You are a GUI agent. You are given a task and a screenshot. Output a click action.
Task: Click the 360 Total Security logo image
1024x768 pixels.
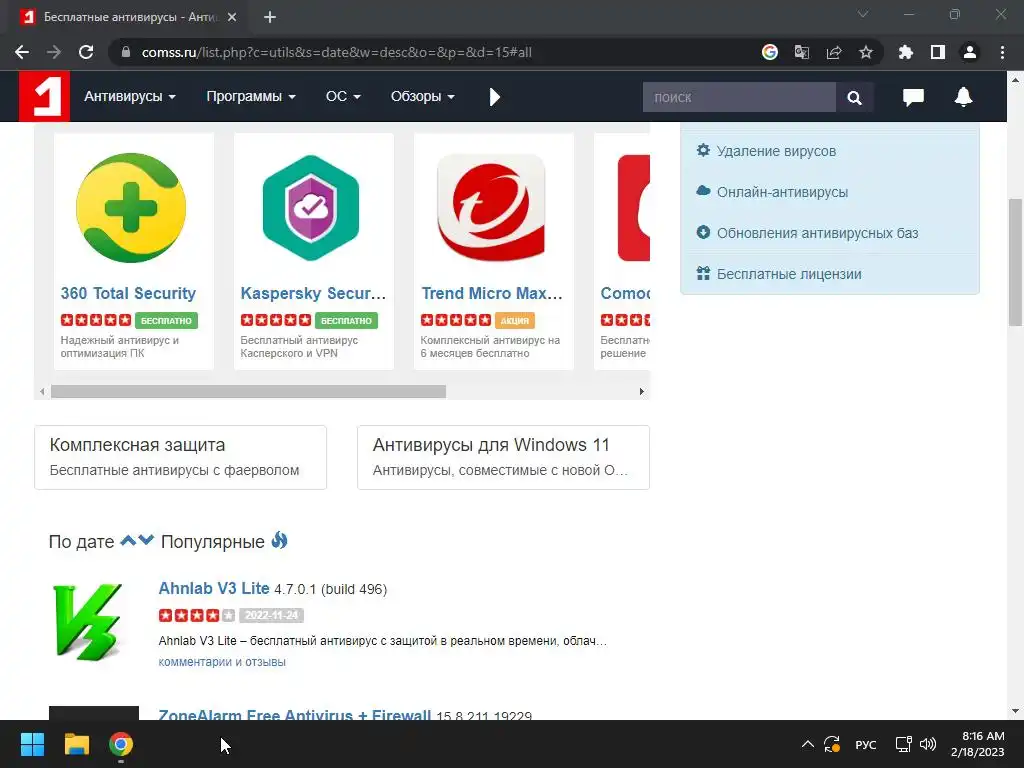131,208
